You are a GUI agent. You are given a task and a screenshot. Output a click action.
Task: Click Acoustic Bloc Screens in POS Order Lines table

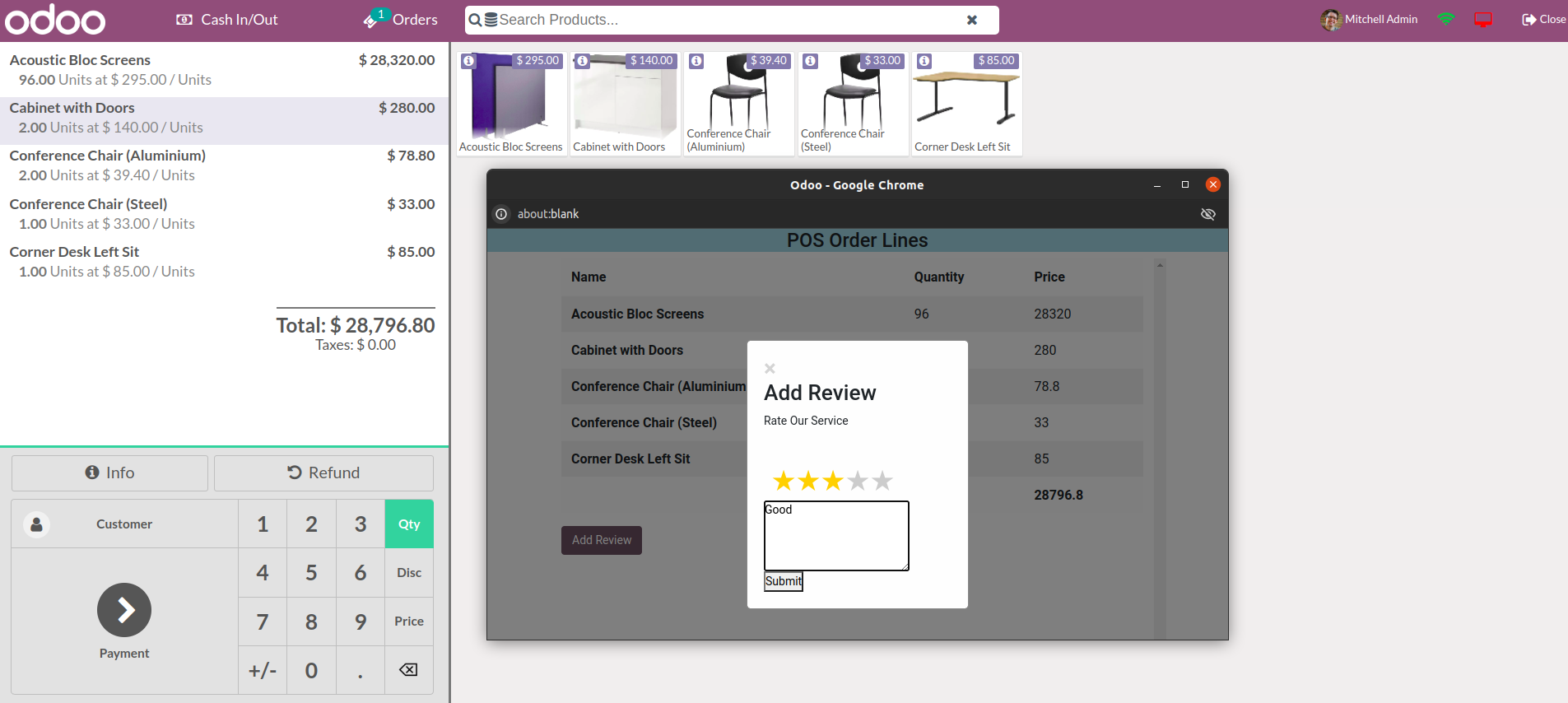(638, 314)
